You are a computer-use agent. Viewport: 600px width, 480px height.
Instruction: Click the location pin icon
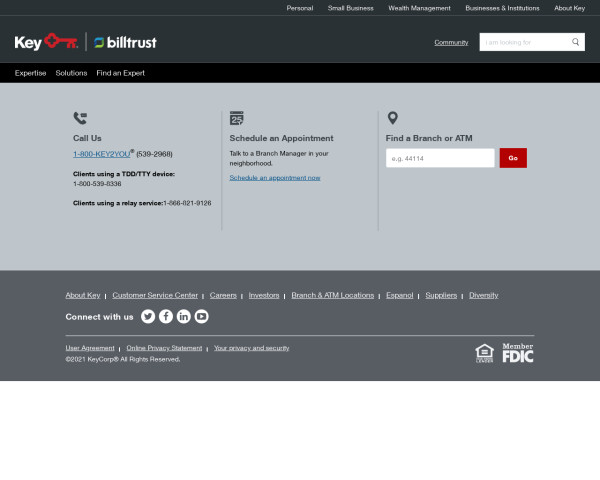393,118
